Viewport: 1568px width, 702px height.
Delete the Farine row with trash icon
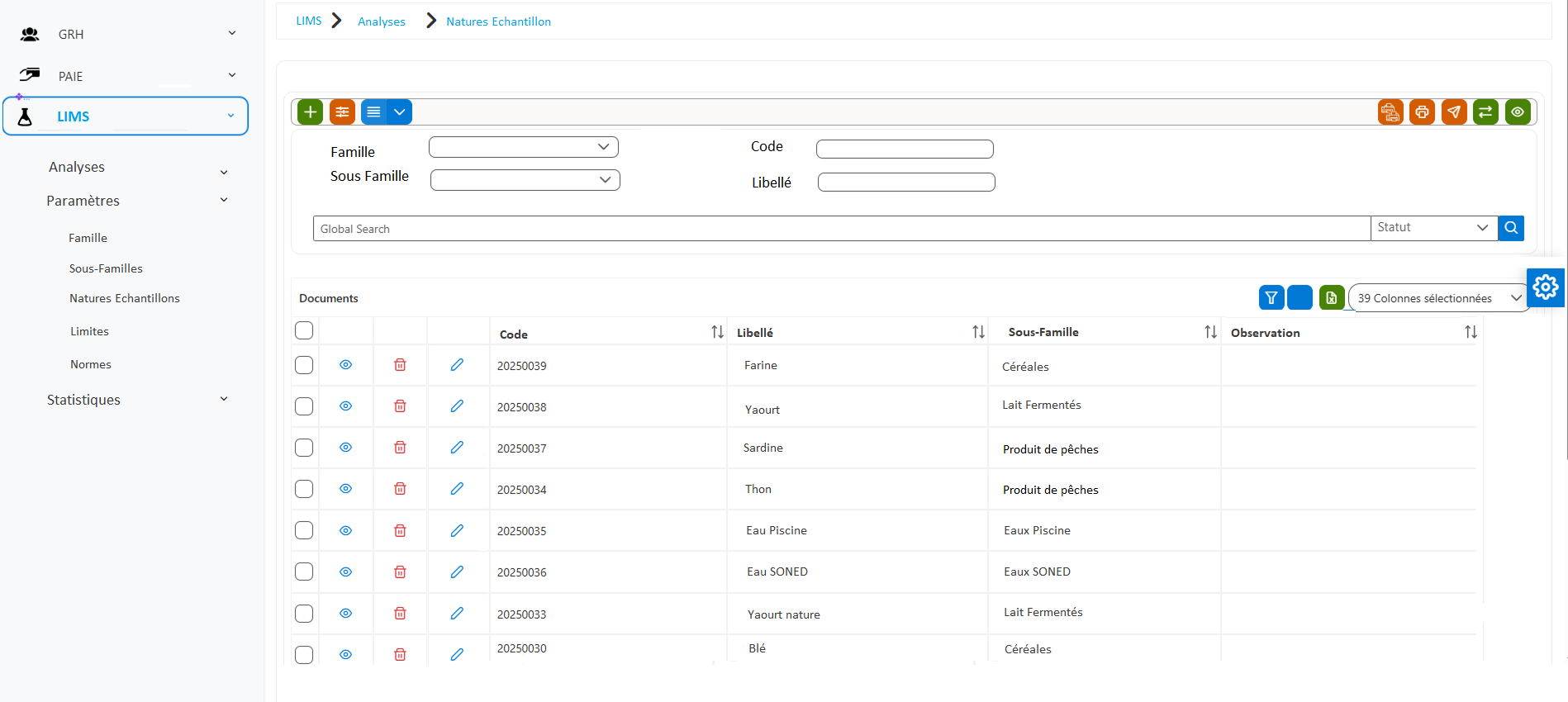coord(400,365)
